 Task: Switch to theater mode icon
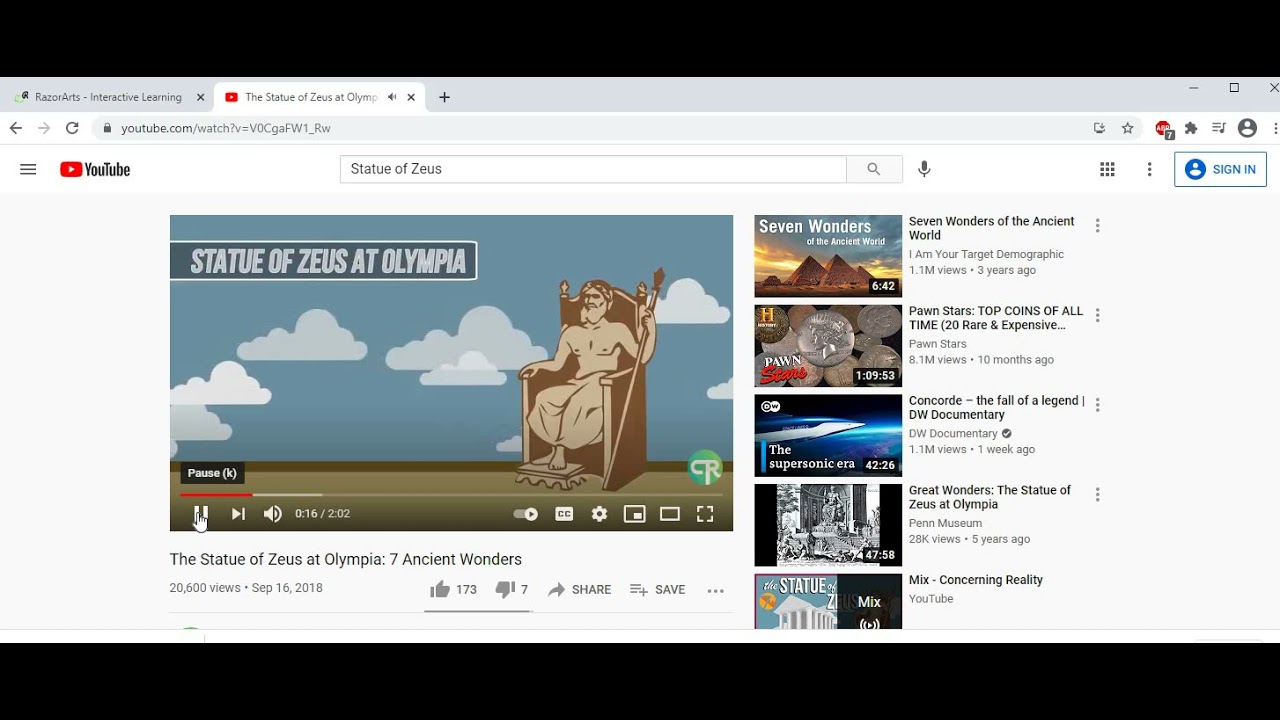click(670, 514)
